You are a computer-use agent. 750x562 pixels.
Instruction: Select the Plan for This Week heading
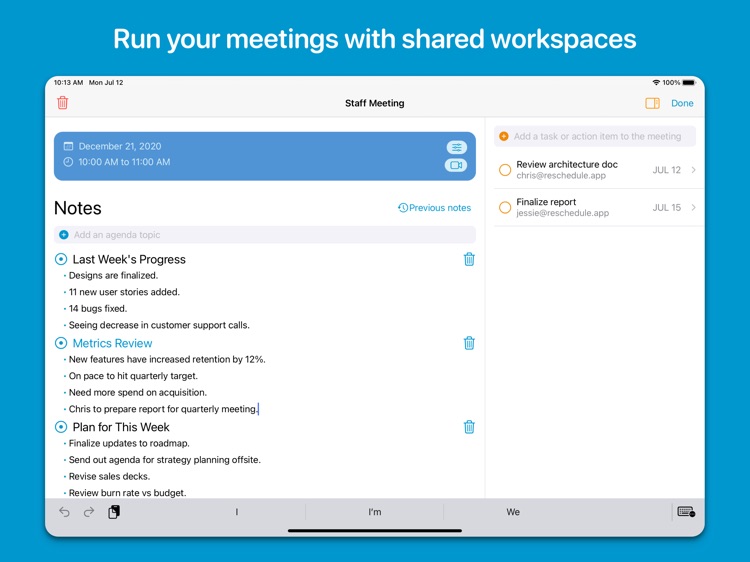point(121,427)
